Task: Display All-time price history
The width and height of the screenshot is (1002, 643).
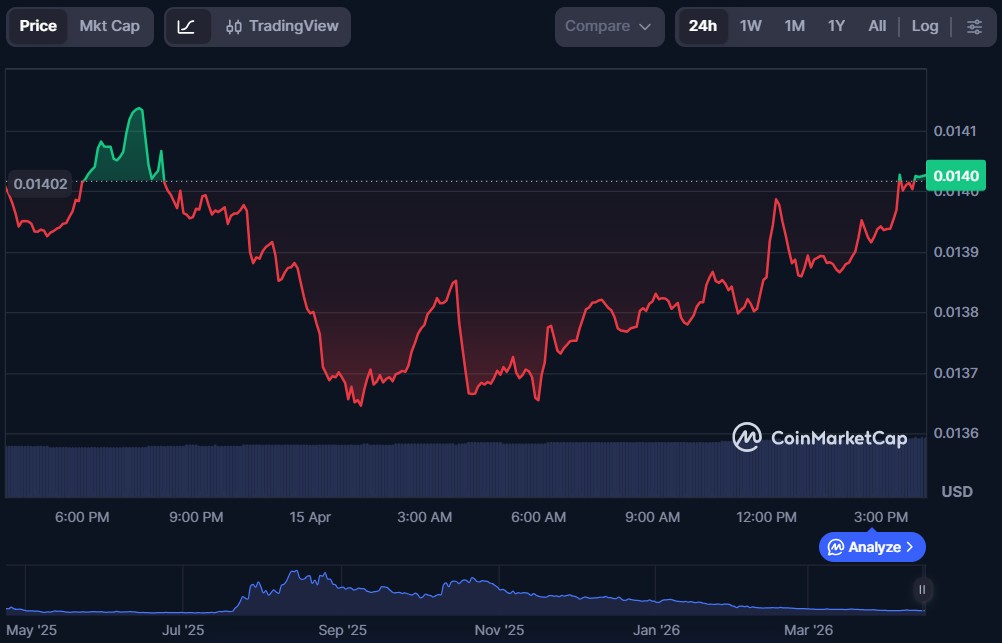Action: (x=877, y=27)
